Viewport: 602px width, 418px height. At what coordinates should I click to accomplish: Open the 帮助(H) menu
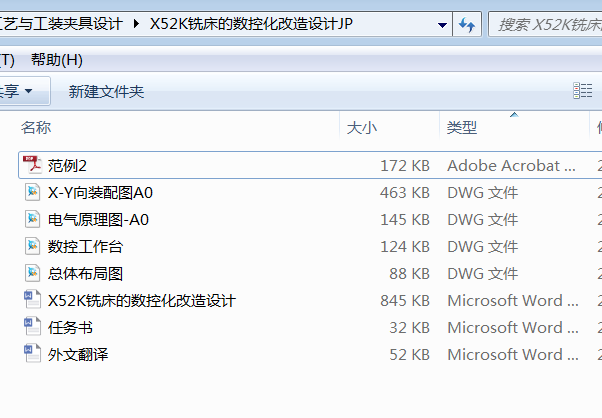point(57,59)
